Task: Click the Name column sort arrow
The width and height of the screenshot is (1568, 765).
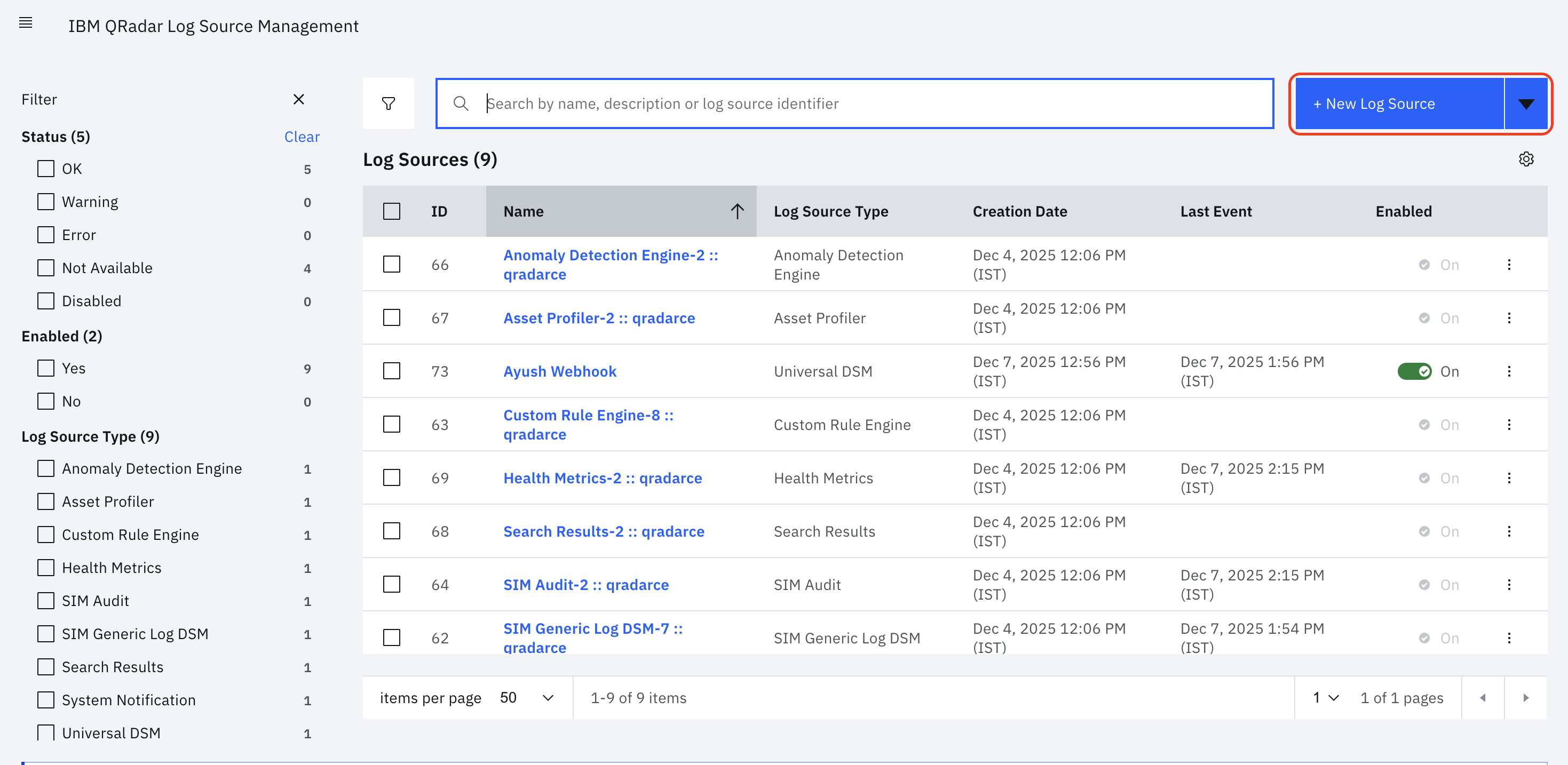Action: (737, 211)
